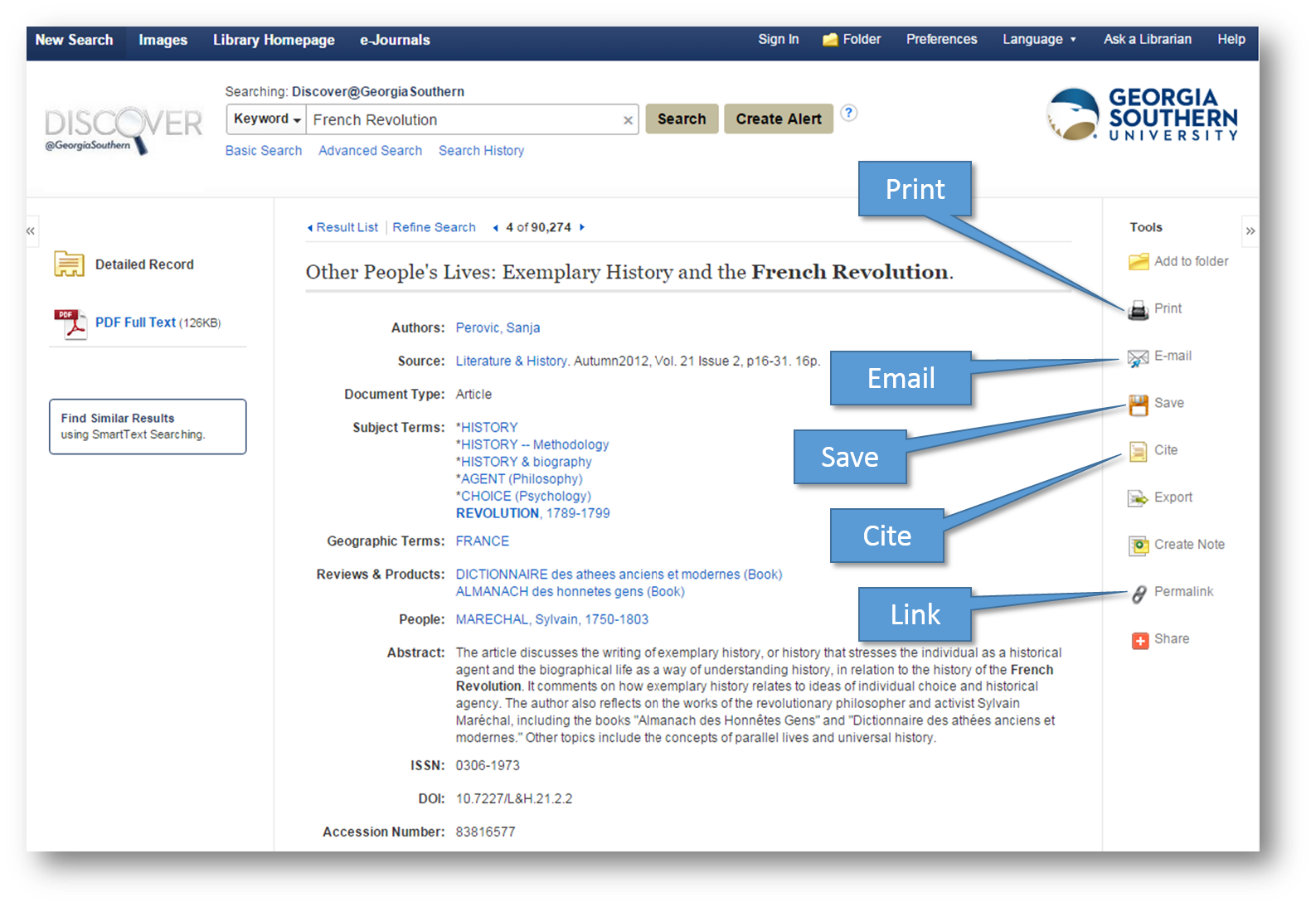The height and width of the screenshot is (907, 1316).
Task: Open the Basic Search link
Action: [264, 151]
